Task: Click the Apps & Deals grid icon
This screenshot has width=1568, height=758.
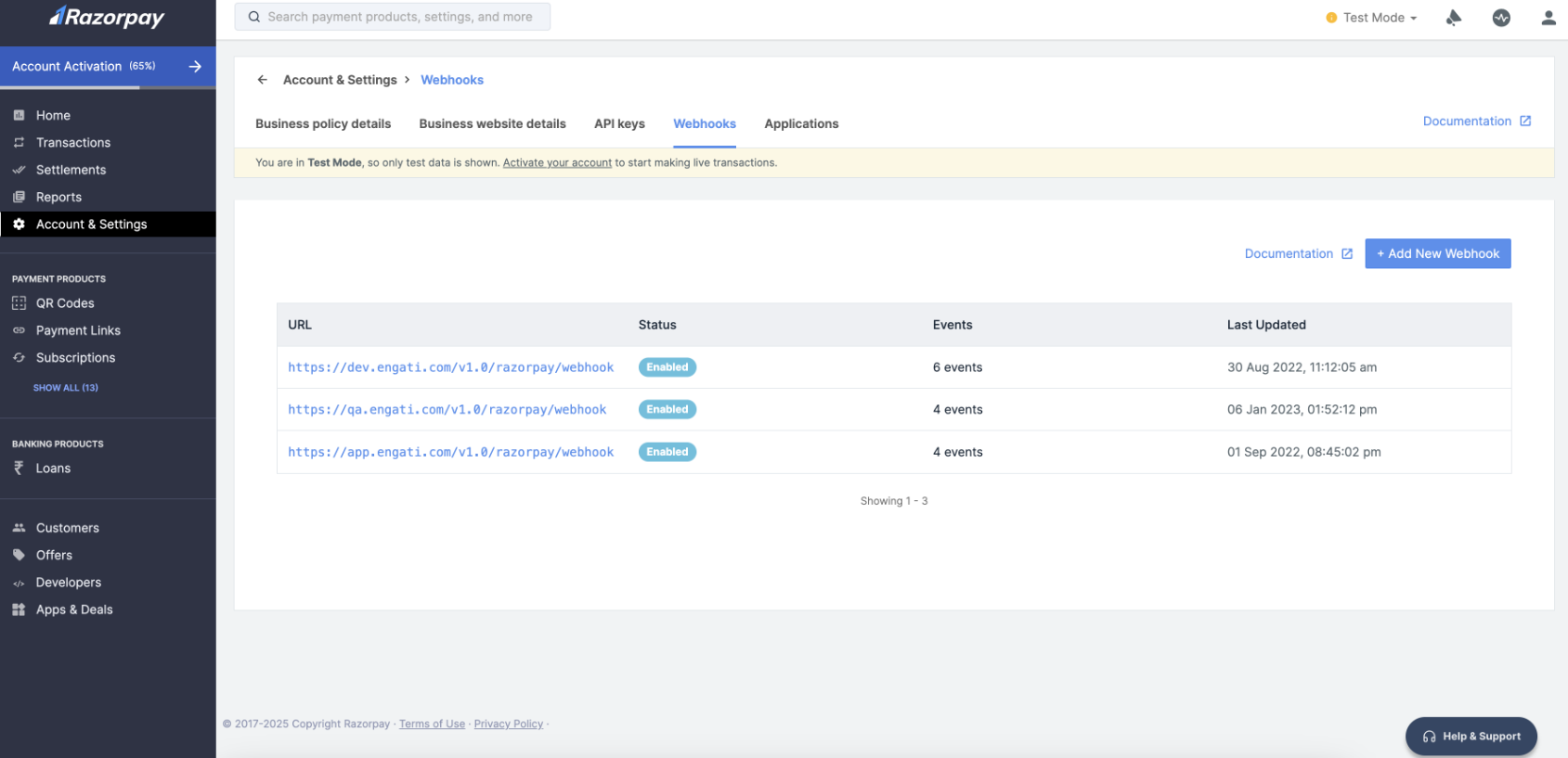Action: [x=19, y=610]
